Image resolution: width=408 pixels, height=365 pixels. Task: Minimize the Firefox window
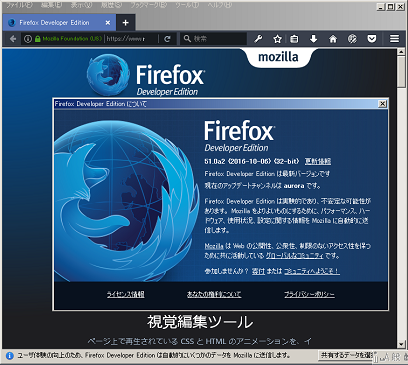click(381, 6)
